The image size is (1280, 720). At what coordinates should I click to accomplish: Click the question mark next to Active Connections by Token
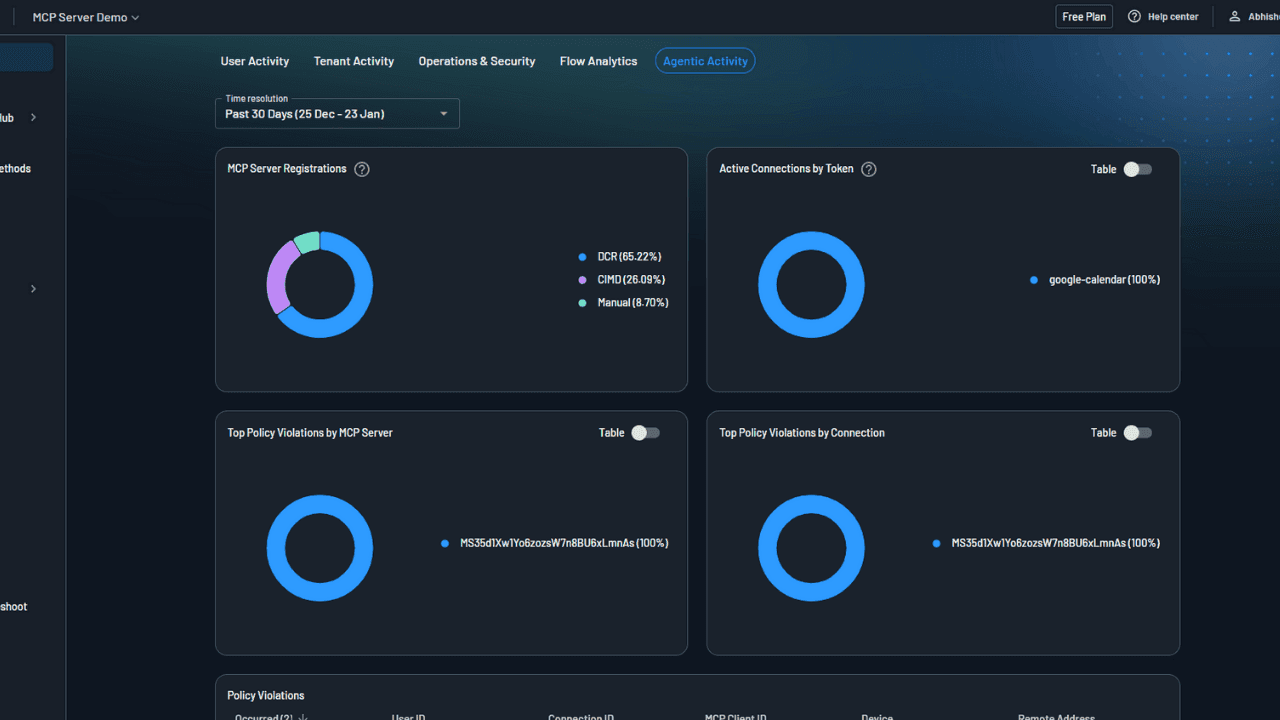pos(868,169)
